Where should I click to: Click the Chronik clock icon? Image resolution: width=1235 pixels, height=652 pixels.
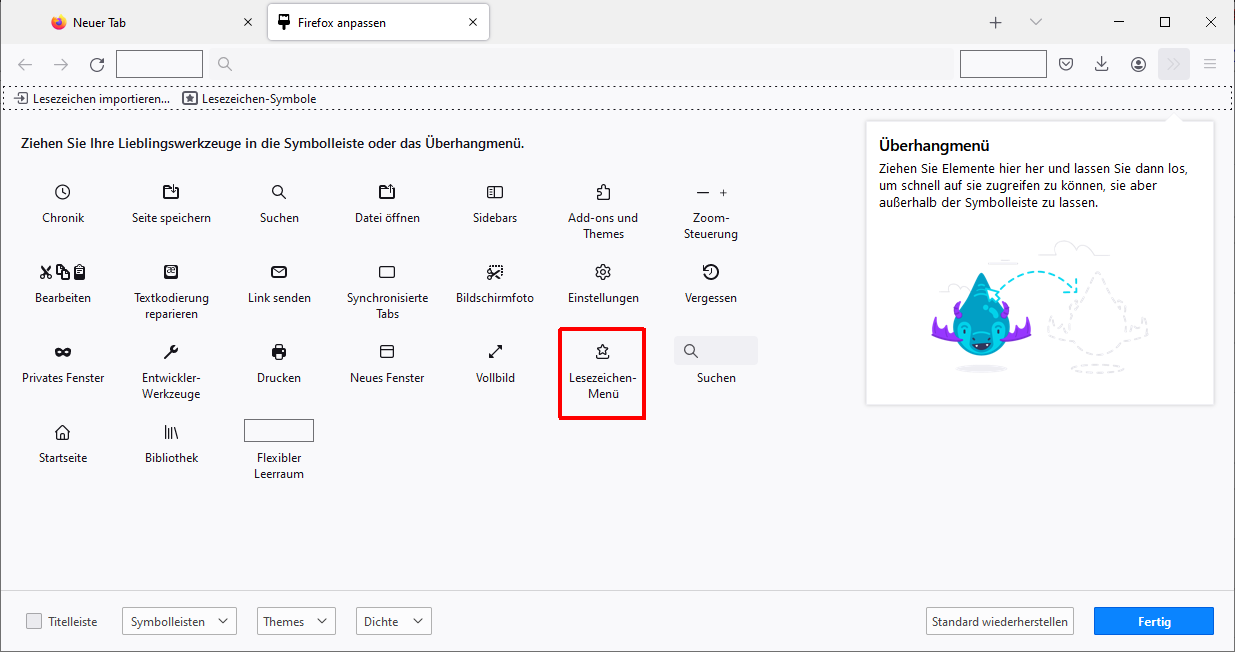pos(63,192)
